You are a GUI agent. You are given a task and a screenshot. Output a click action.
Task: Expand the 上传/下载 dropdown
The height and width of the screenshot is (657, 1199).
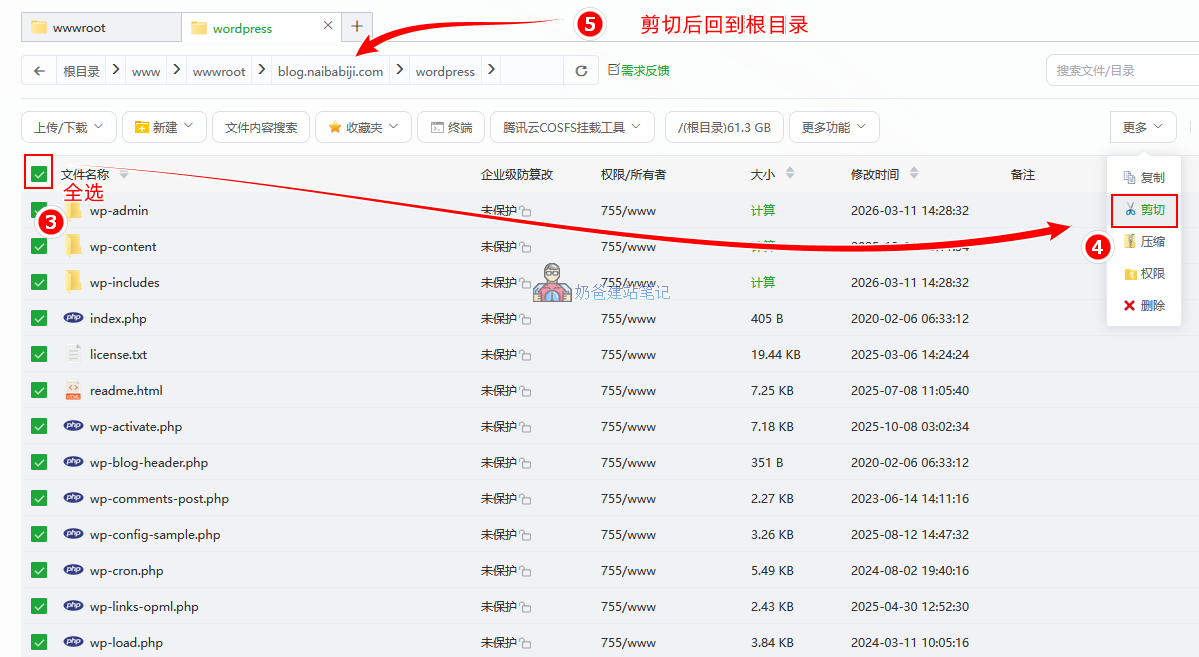69,127
